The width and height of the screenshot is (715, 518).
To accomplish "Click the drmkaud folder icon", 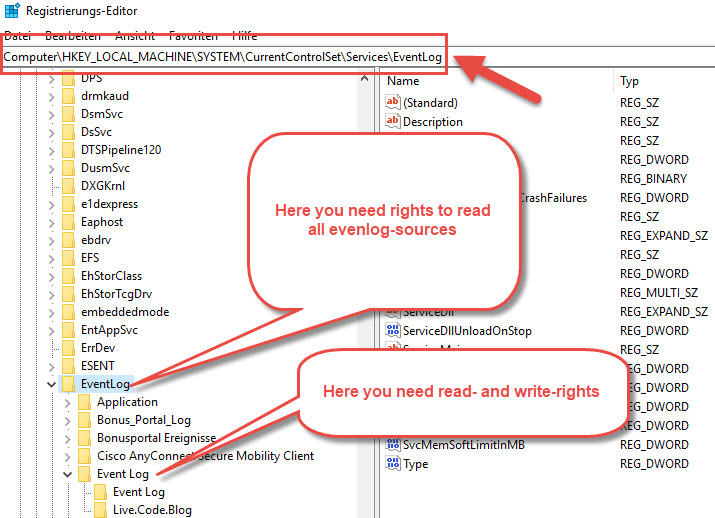I will pyautogui.click(x=68, y=96).
